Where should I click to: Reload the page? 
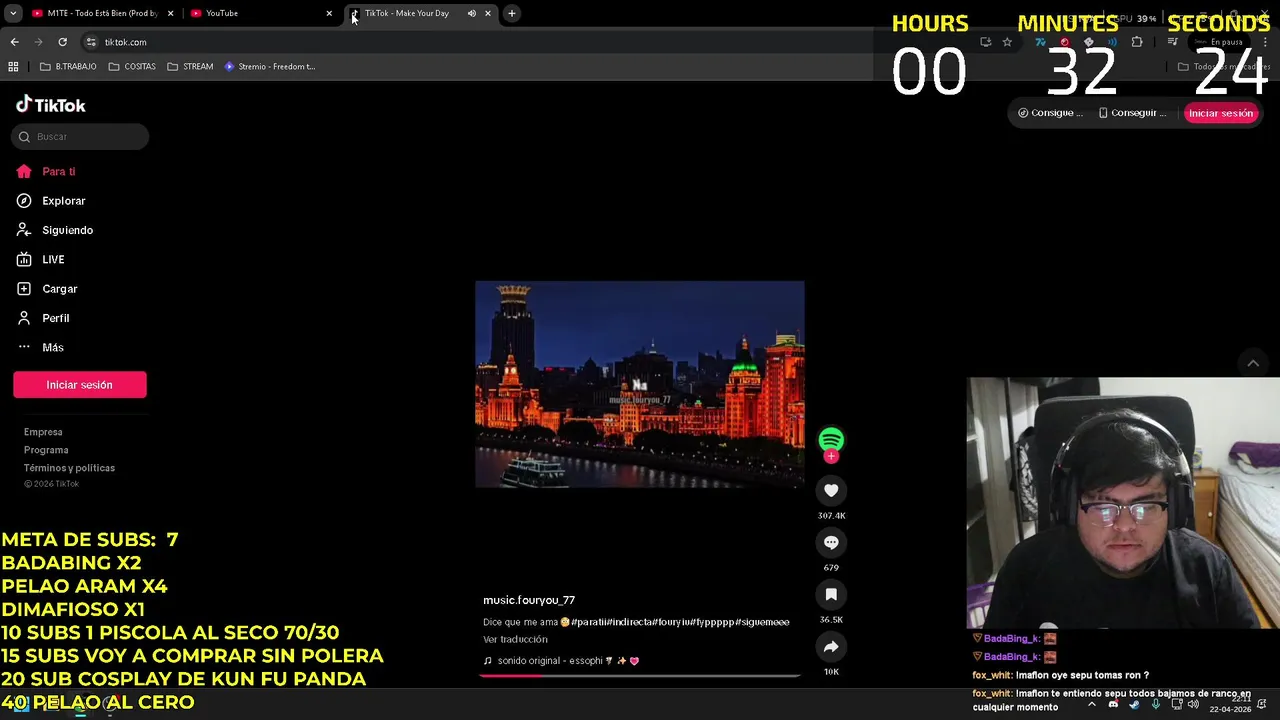[62, 42]
